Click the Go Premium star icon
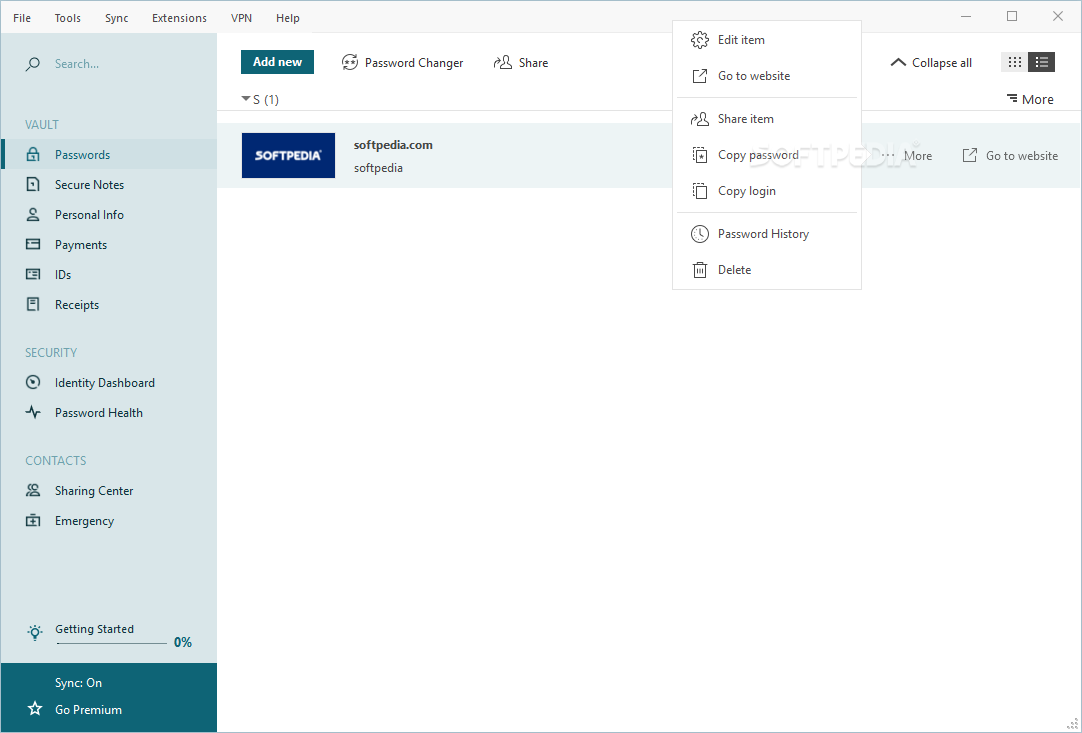 point(35,709)
